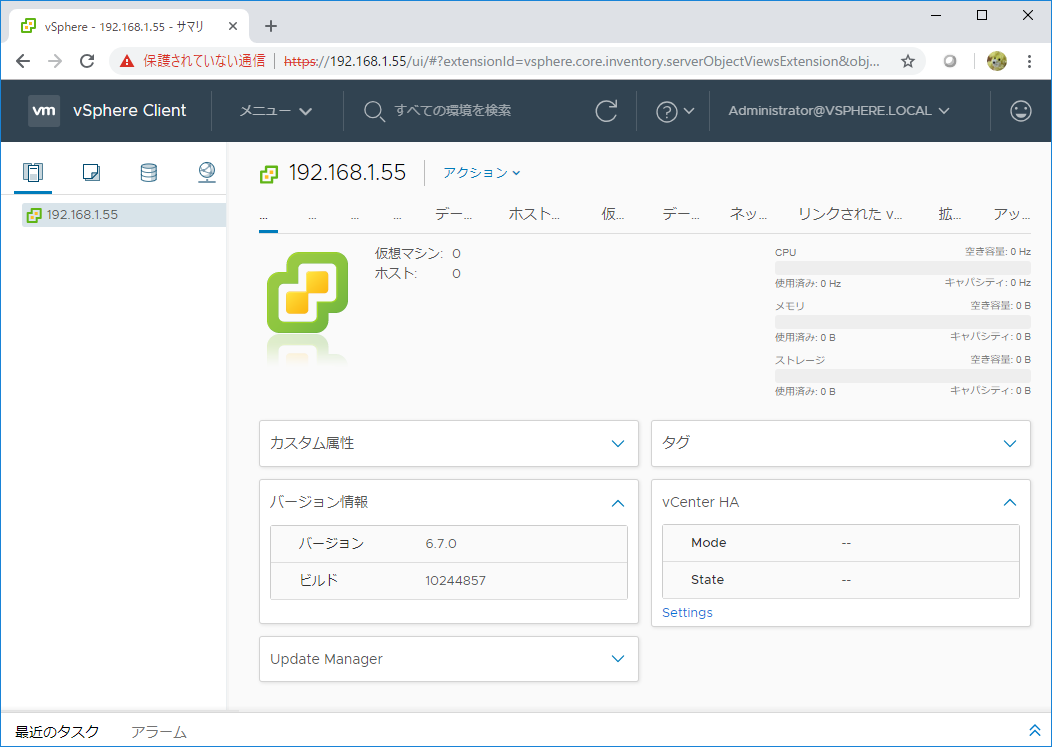Viewport: 1052px width, 747px height.
Task: Click the 保護されていない通信 warning text
Action: [x=205, y=62]
